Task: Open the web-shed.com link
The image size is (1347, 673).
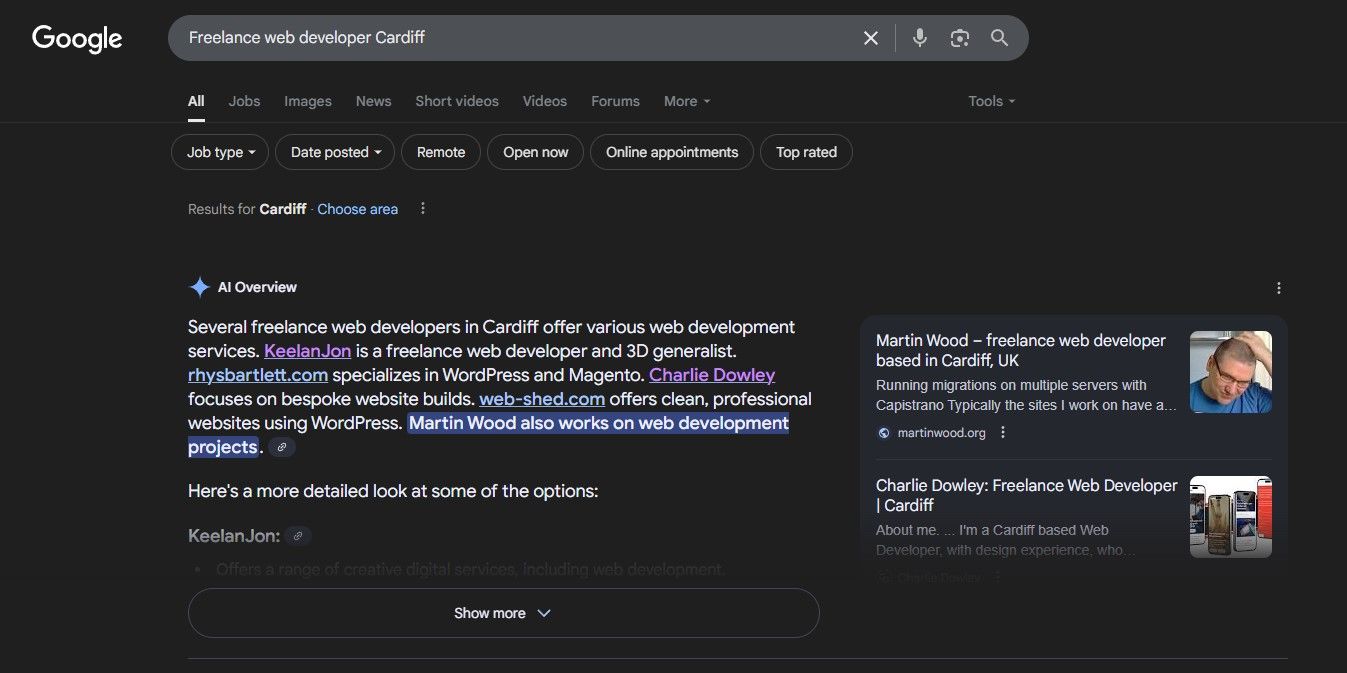Action: click(542, 399)
